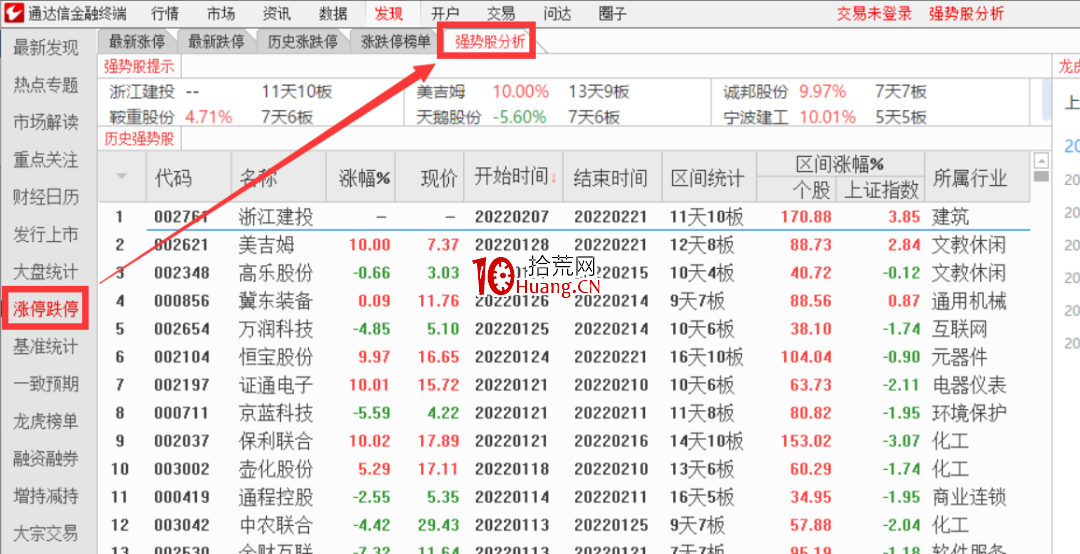Image resolution: width=1080 pixels, height=554 pixels.
Task: Click the table corner dropdown arrow
Action: (122, 177)
